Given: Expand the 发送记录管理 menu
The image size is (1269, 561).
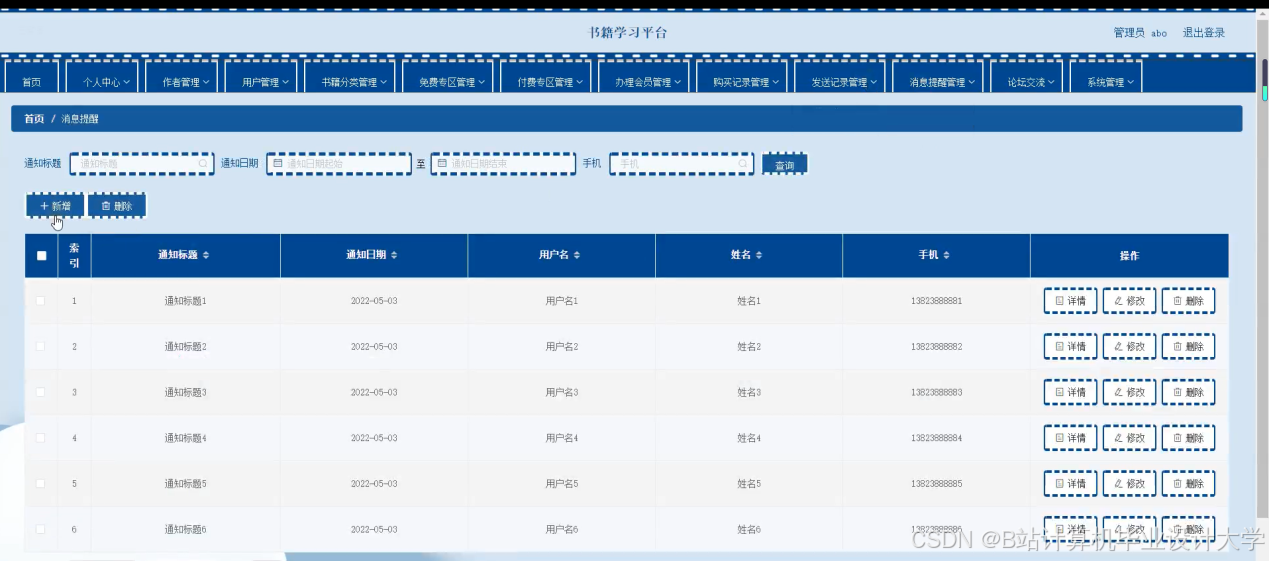Looking at the screenshot, I should 840,79.
